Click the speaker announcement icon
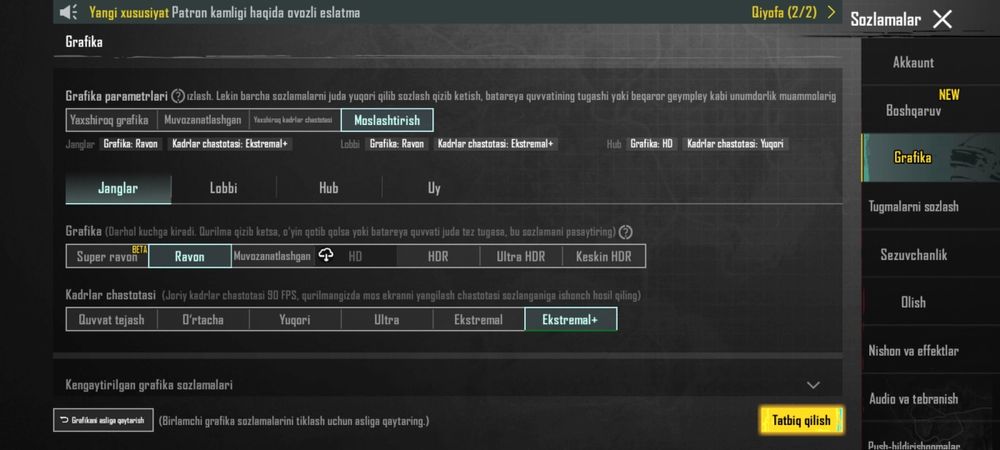 [68, 12]
